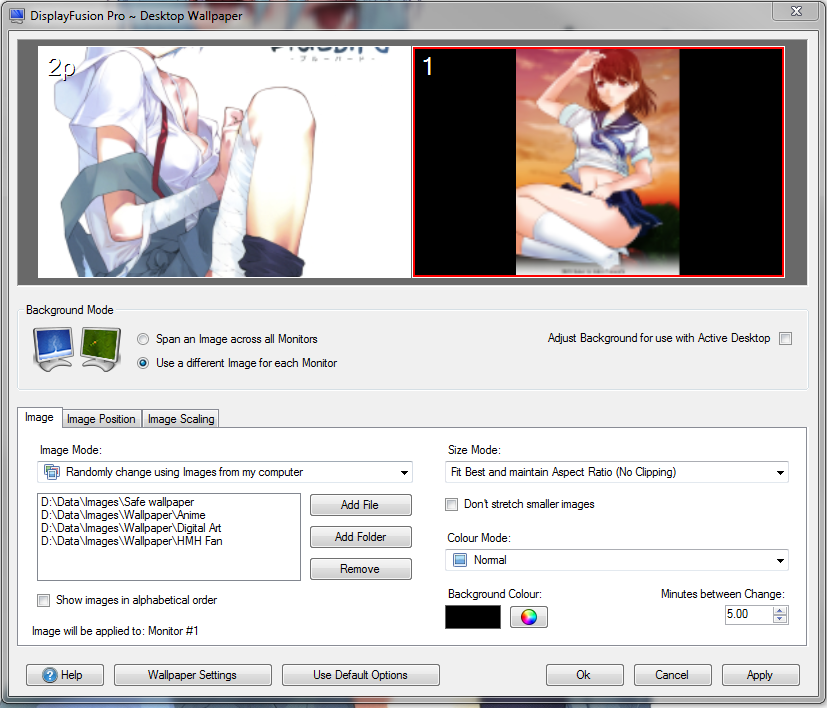Click the green separate-monitor icon
827x708 pixels.
[x=100, y=349]
